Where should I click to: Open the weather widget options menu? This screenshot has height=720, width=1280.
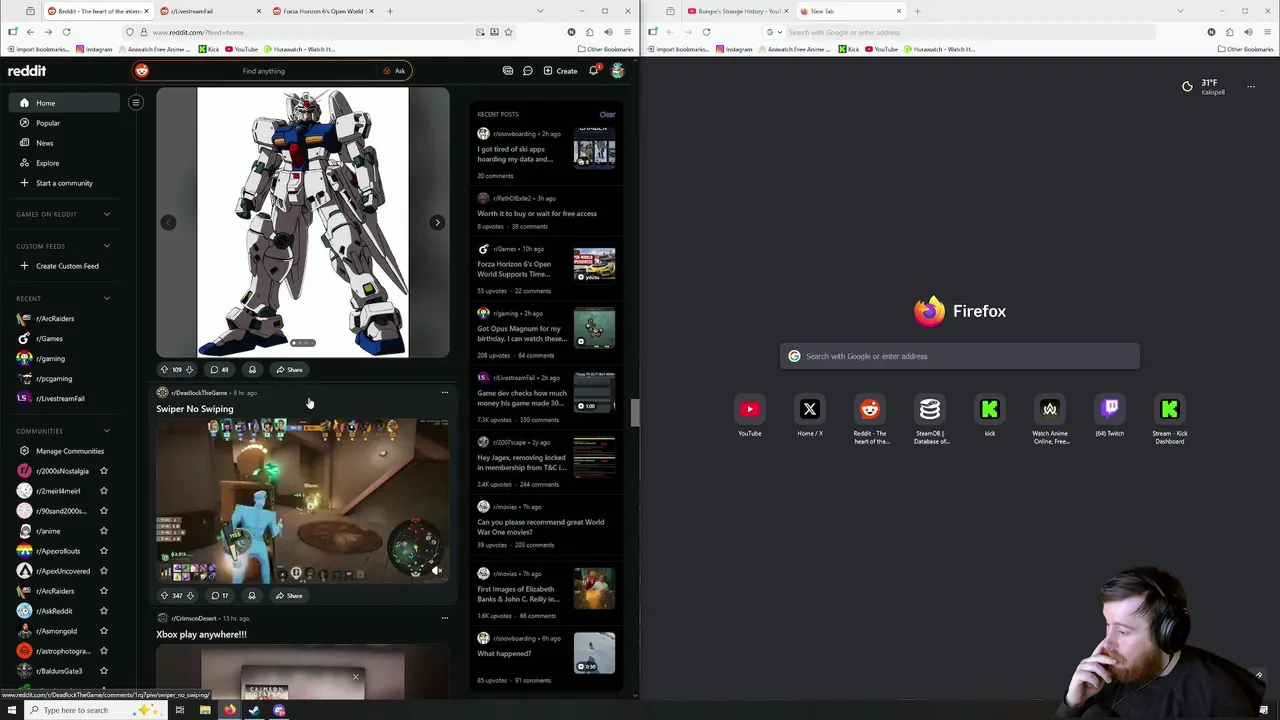coord(1250,87)
